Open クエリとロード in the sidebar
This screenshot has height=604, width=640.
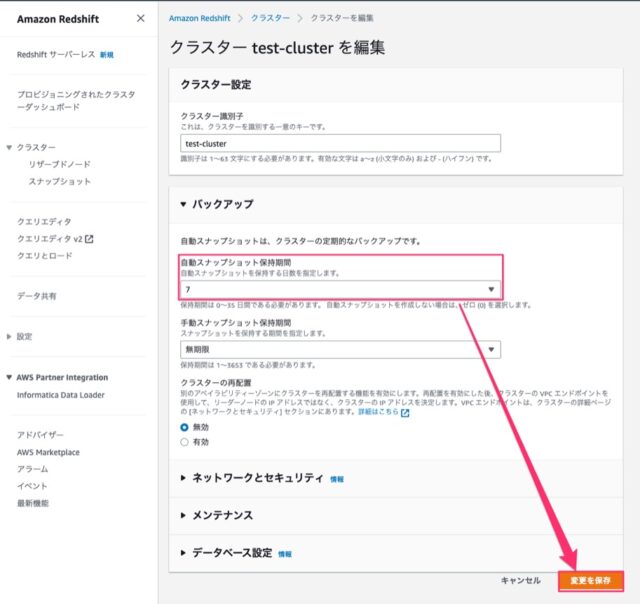[x=44, y=256]
